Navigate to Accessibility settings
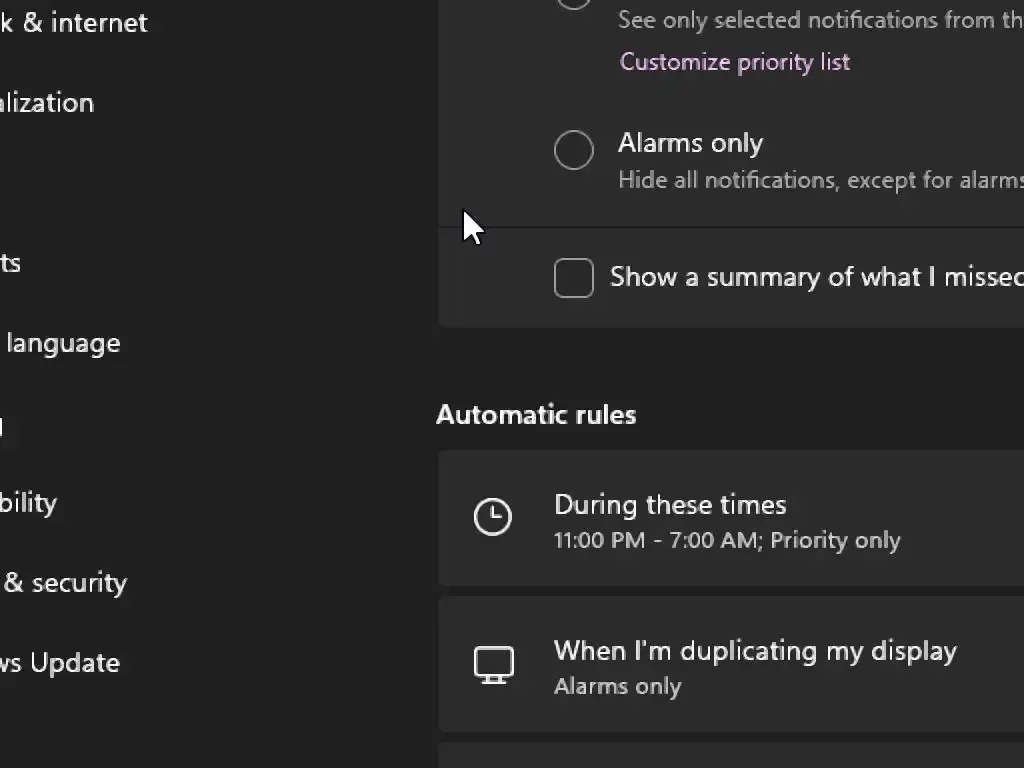The height and width of the screenshot is (768, 1024). point(28,503)
